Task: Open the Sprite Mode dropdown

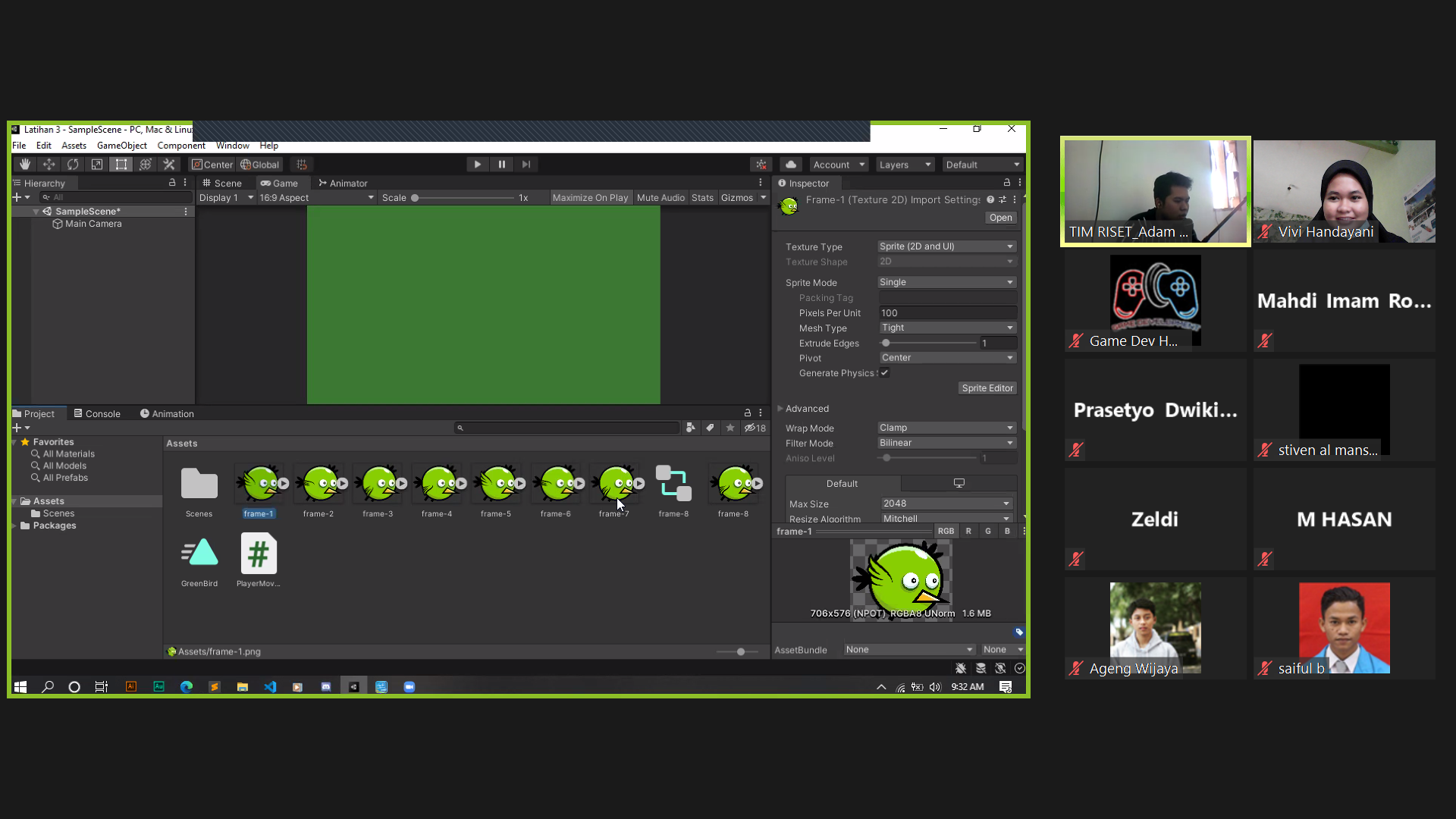Action: pyautogui.click(x=946, y=282)
